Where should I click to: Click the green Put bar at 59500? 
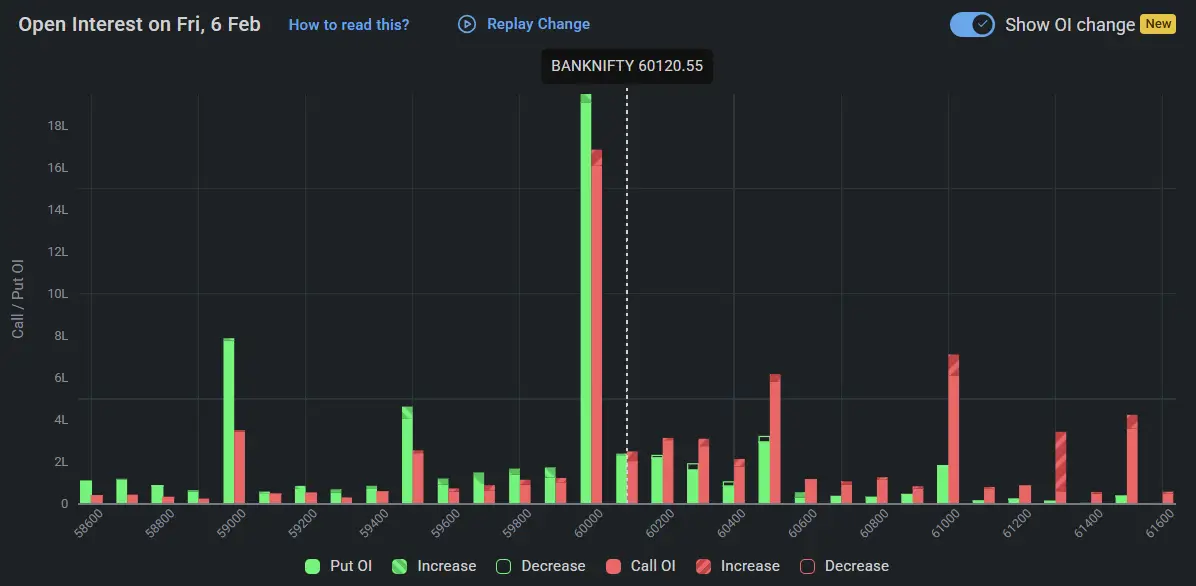[x=407, y=455]
